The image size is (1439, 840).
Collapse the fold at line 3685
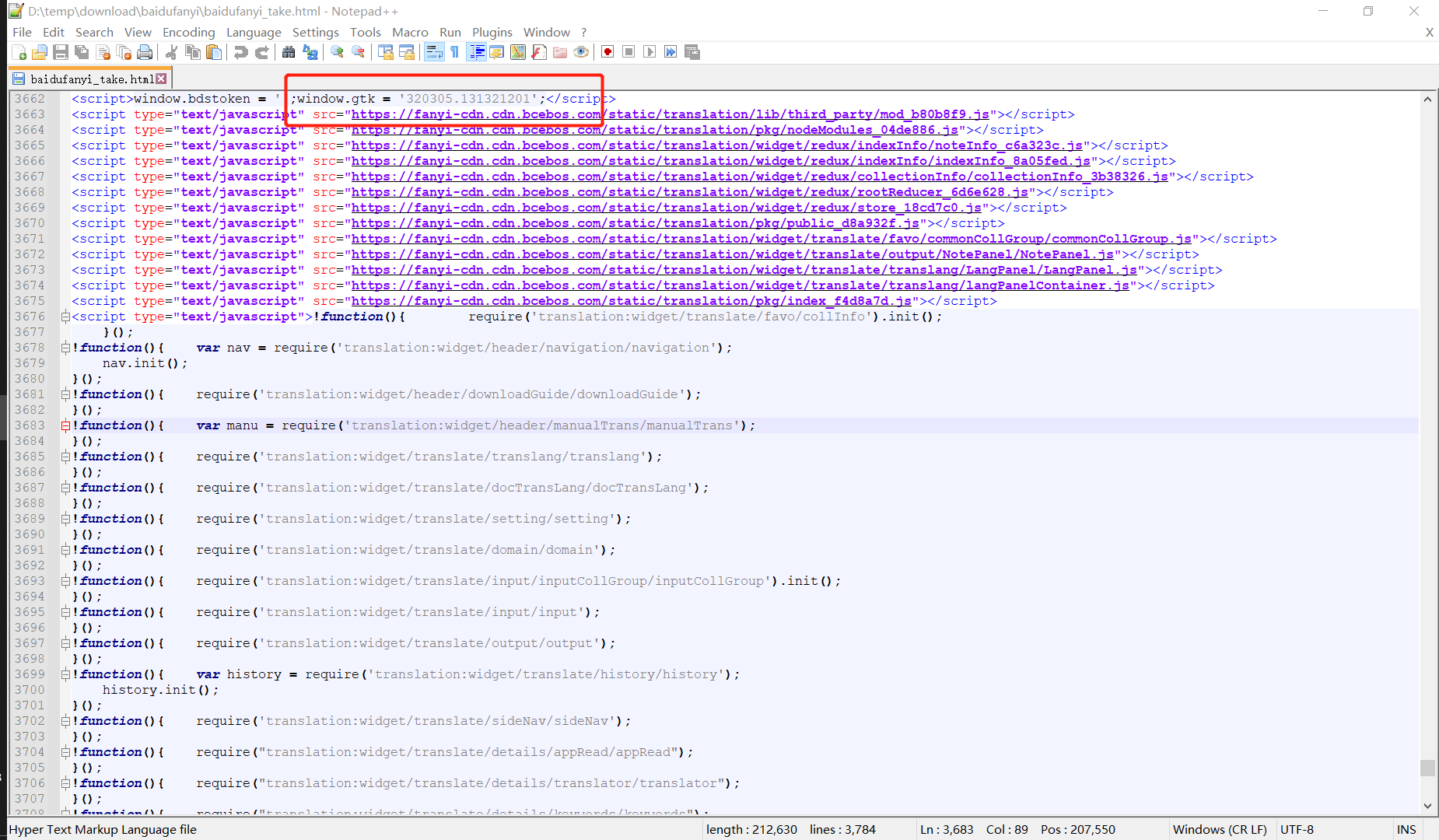[x=65, y=457]
